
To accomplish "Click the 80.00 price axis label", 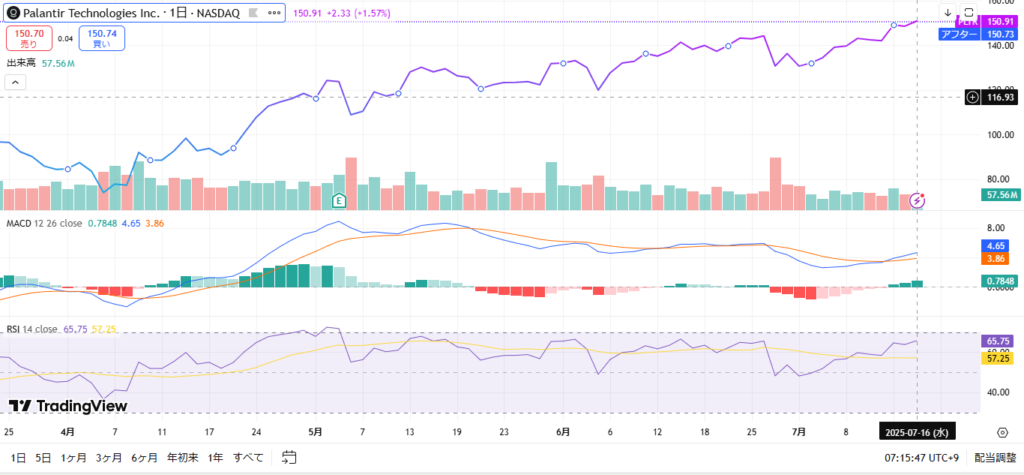I will click(997, 178).
